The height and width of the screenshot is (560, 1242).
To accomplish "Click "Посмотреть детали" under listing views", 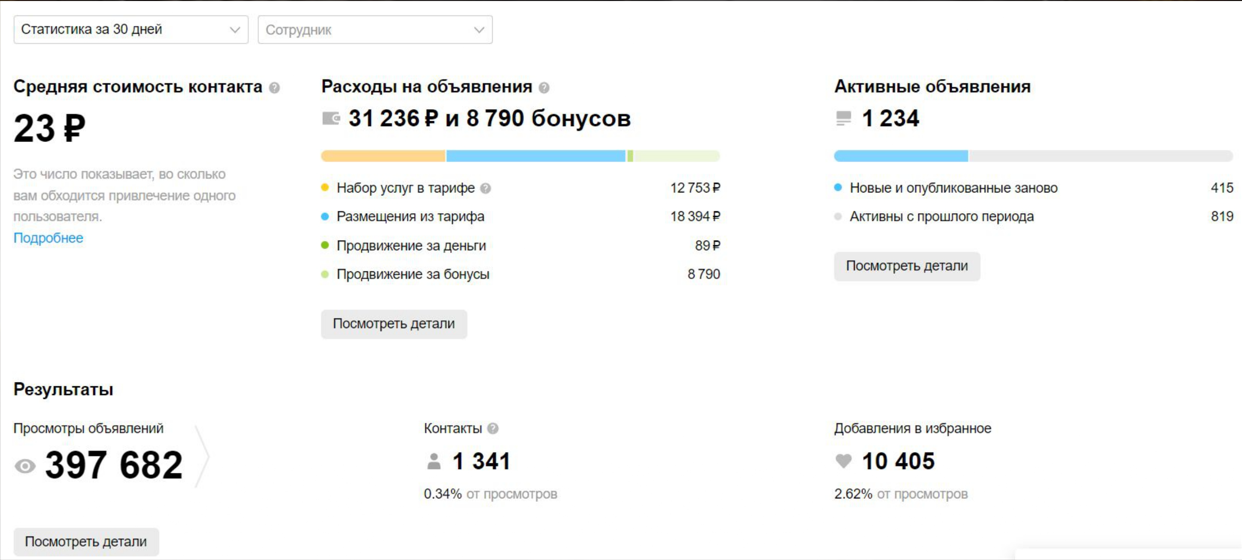I will click(86, 542).
